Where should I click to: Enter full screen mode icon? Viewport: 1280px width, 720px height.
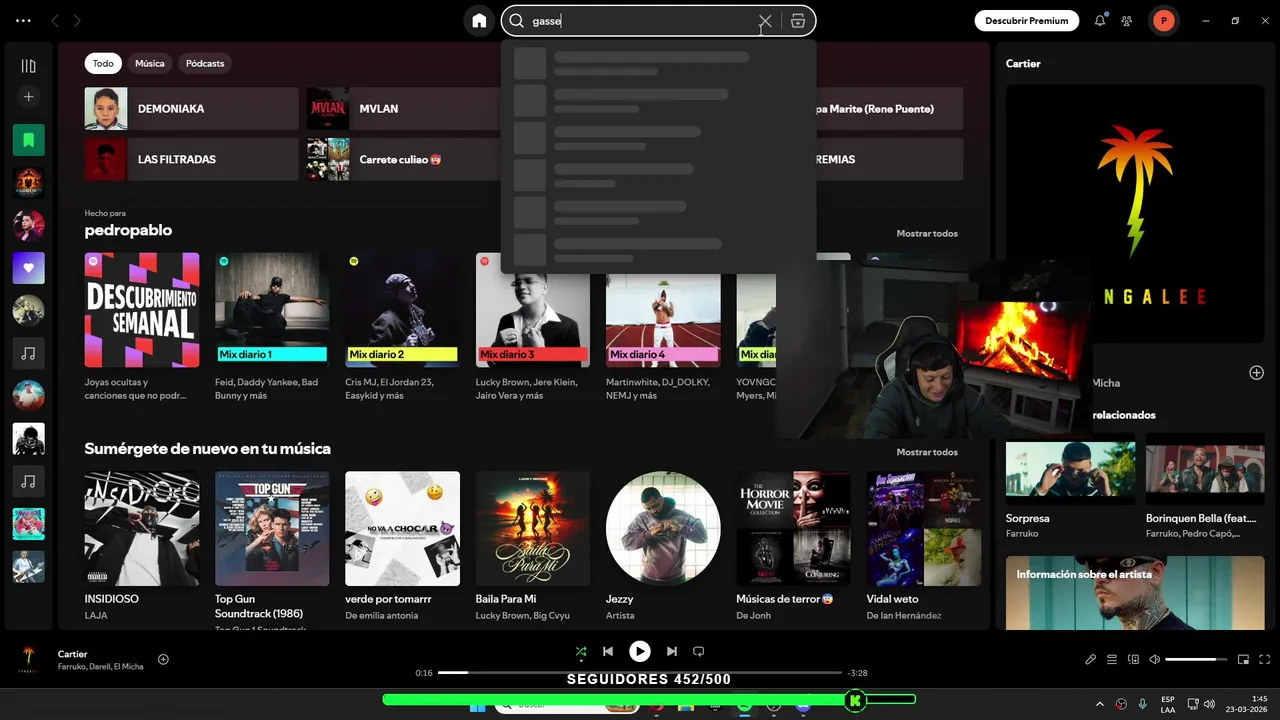(1265, 659)
